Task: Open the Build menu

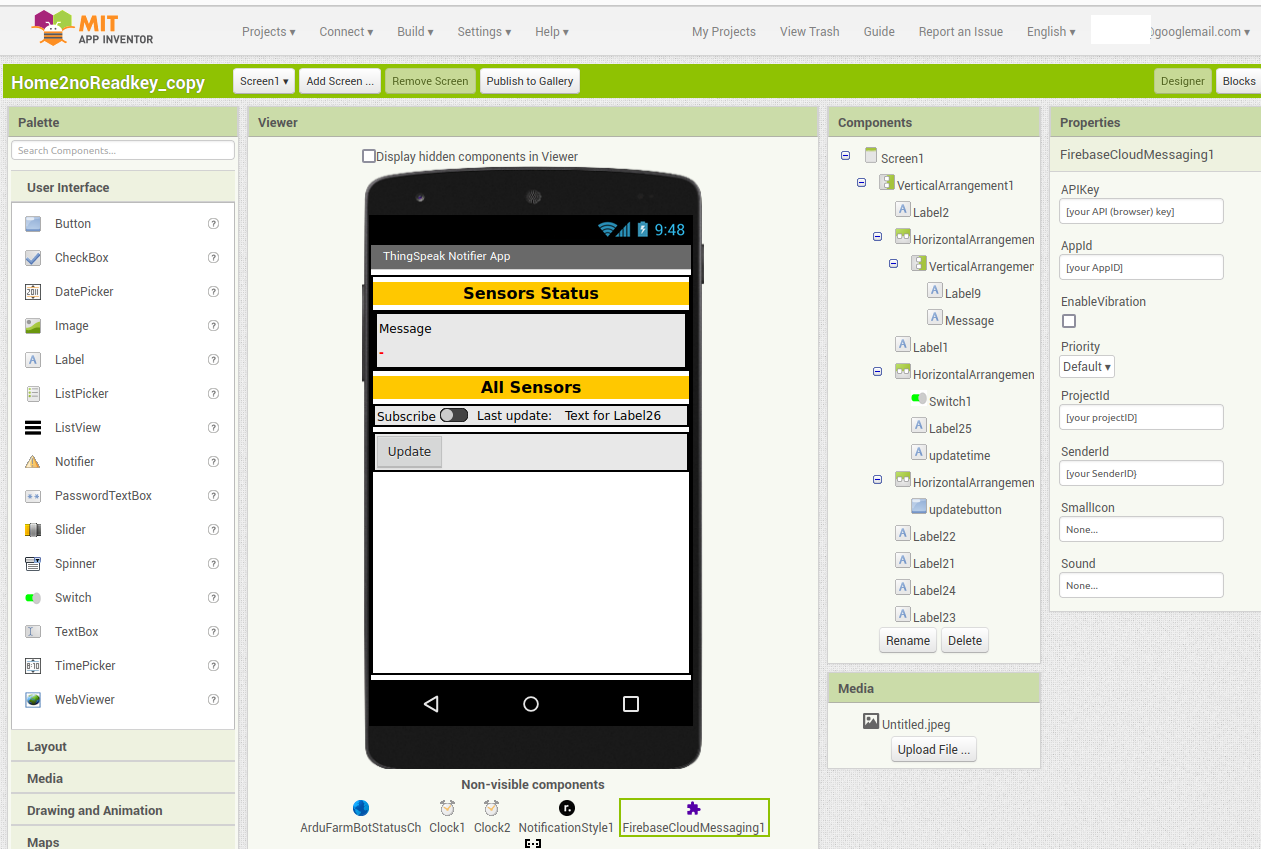Action: coord(413,31)
